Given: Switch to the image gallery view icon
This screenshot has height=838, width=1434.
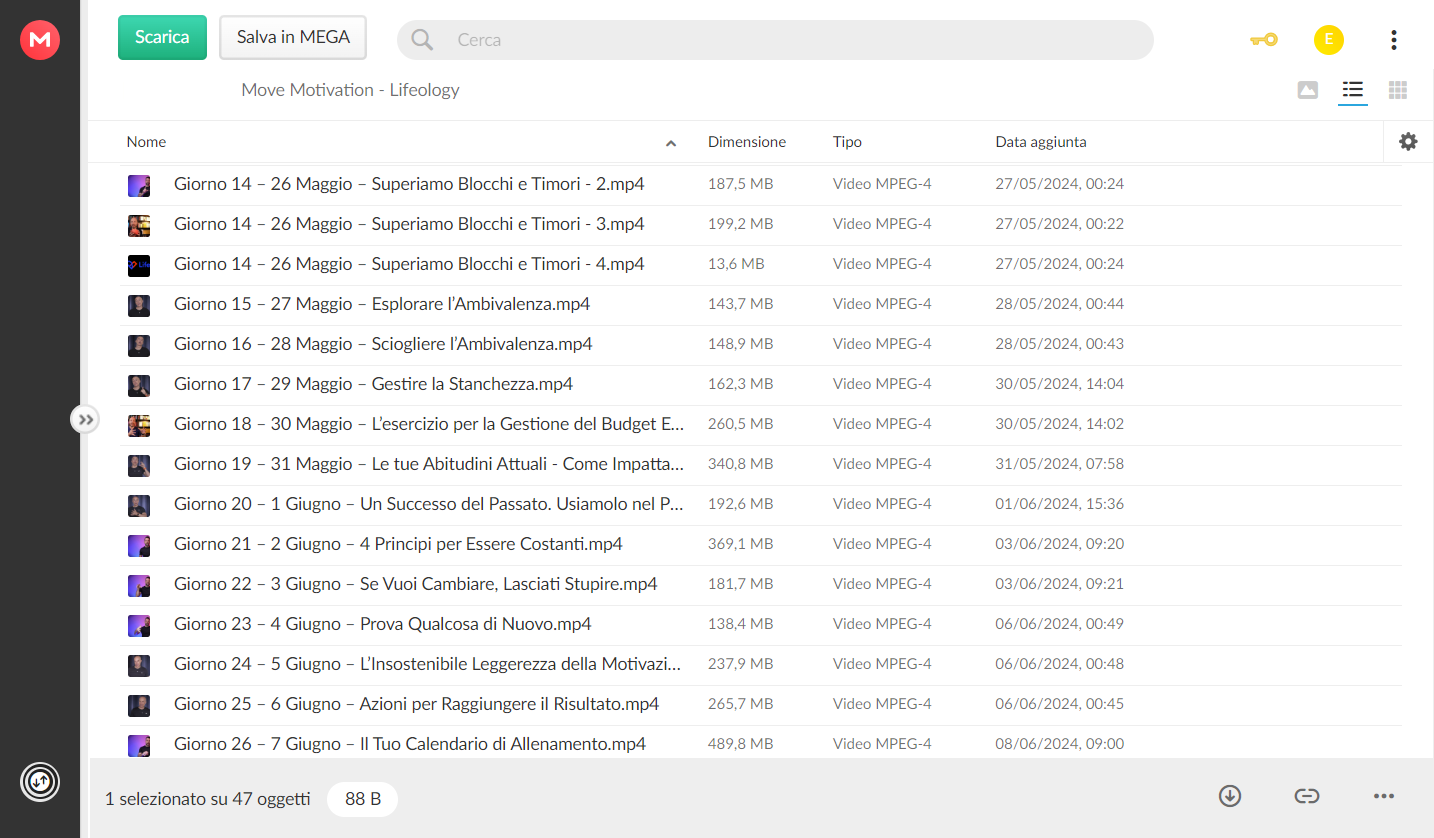Looking at the screenshot, I should 1308,90.
